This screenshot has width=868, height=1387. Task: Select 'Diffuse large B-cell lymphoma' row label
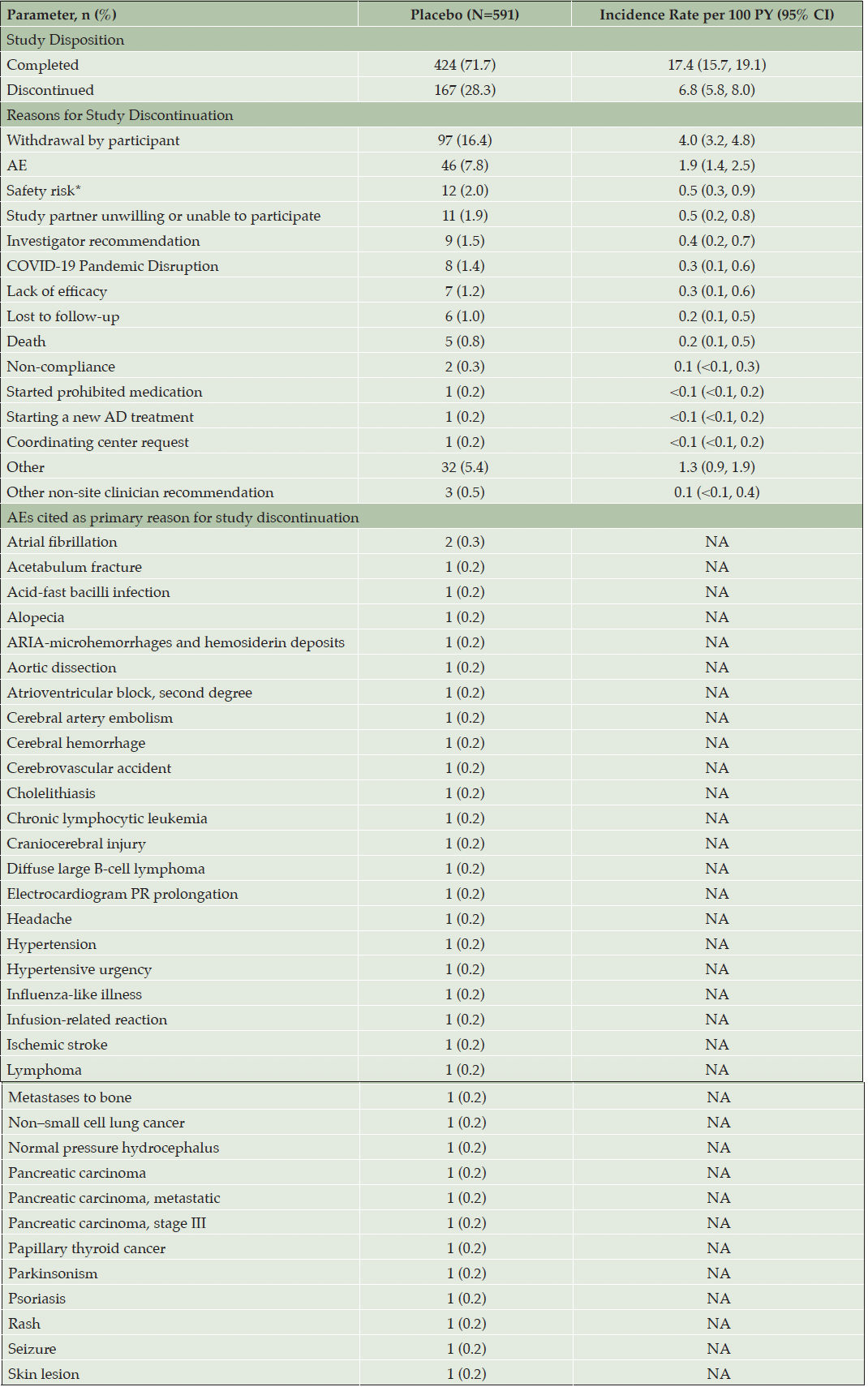coord(106,869)
